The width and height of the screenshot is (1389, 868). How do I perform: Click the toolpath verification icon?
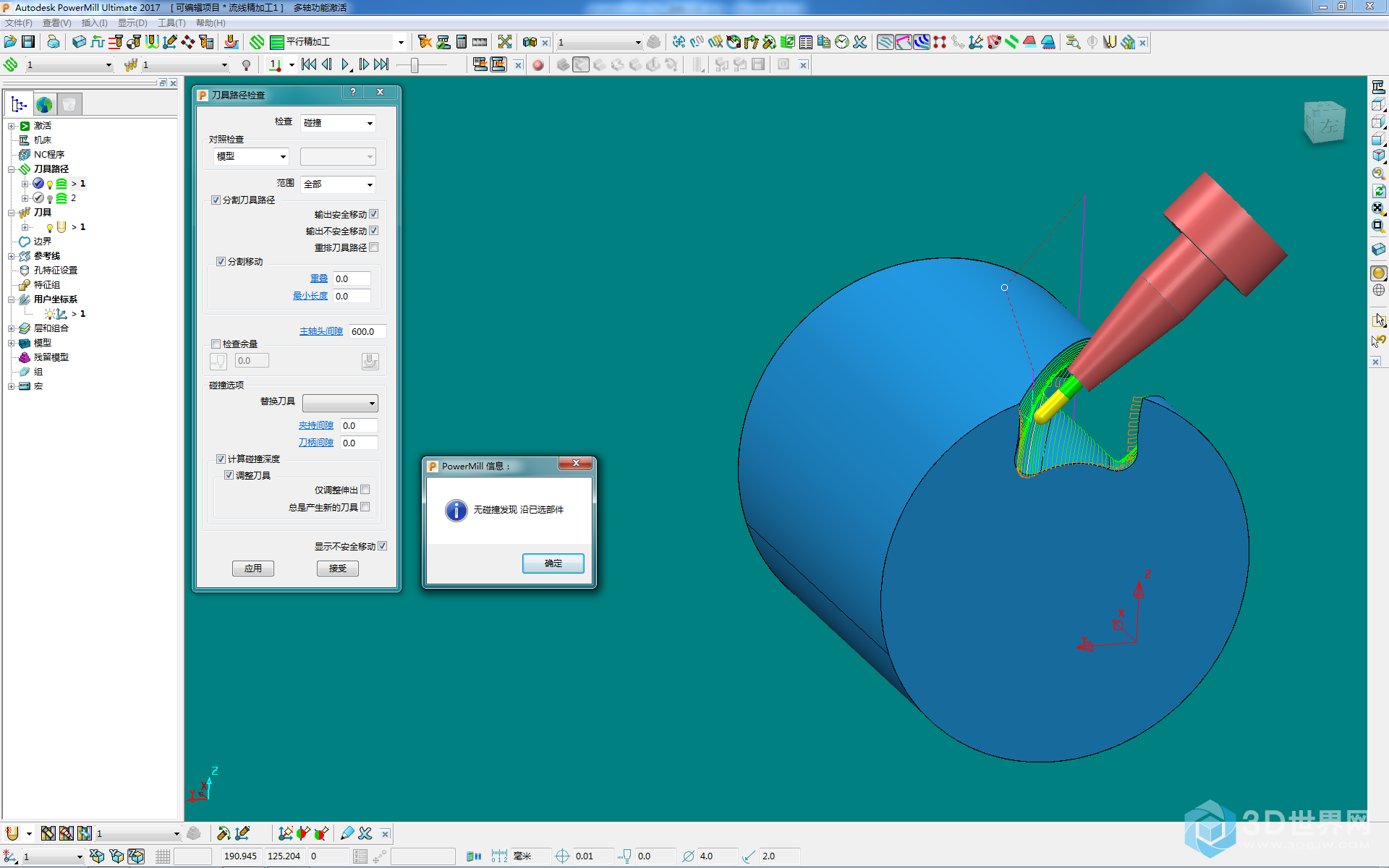tap(443, 42)
